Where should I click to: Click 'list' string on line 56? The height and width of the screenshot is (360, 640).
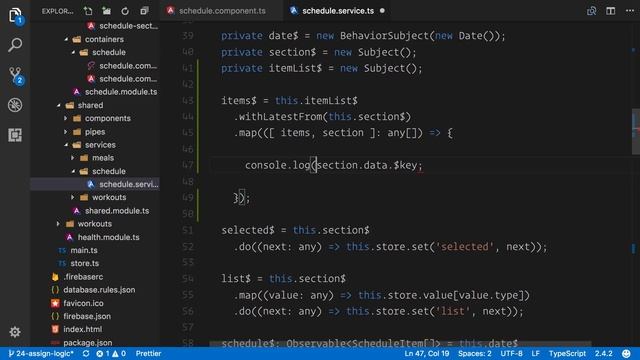[x=453, y=311]
